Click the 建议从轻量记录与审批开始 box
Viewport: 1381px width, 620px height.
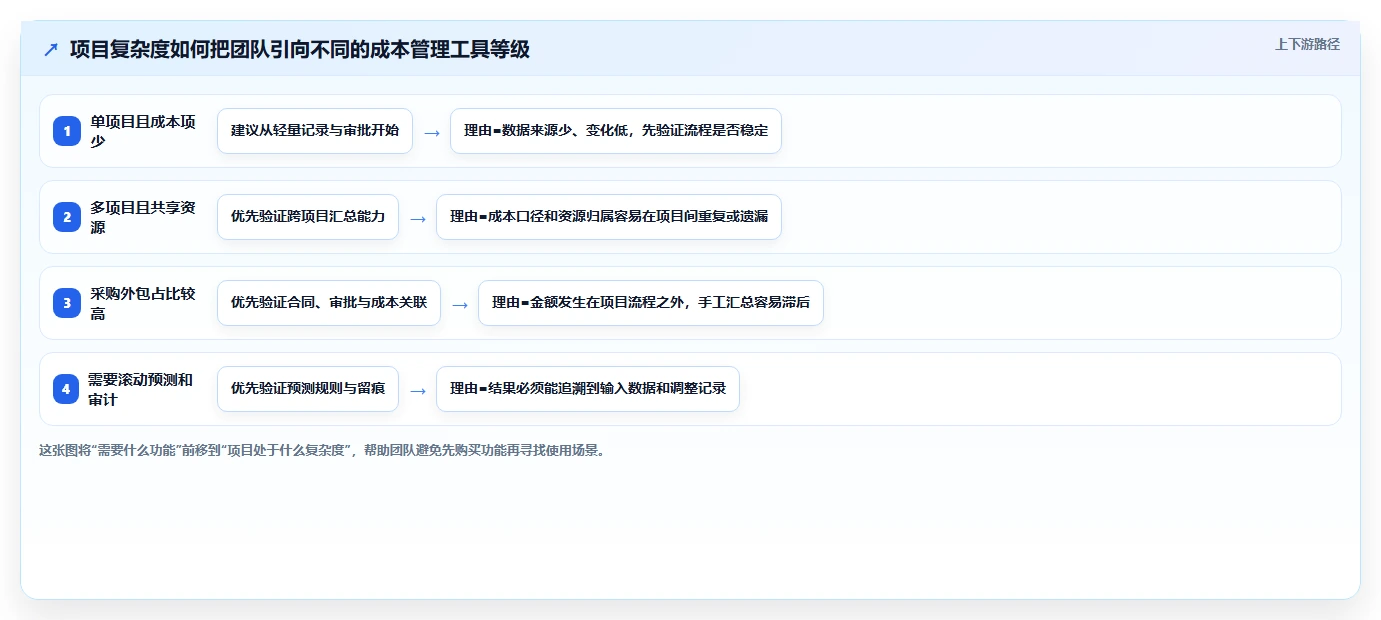pyautogui.click(x=315, y=131)
